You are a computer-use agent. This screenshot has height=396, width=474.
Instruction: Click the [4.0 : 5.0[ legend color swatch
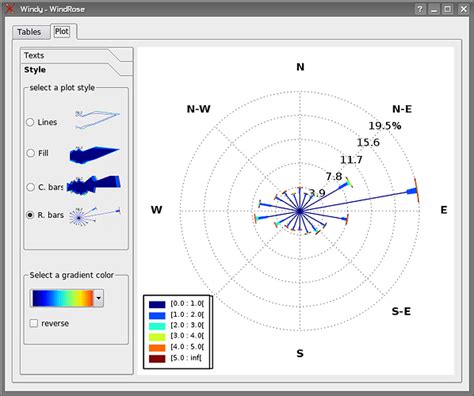tap(157, 348)
